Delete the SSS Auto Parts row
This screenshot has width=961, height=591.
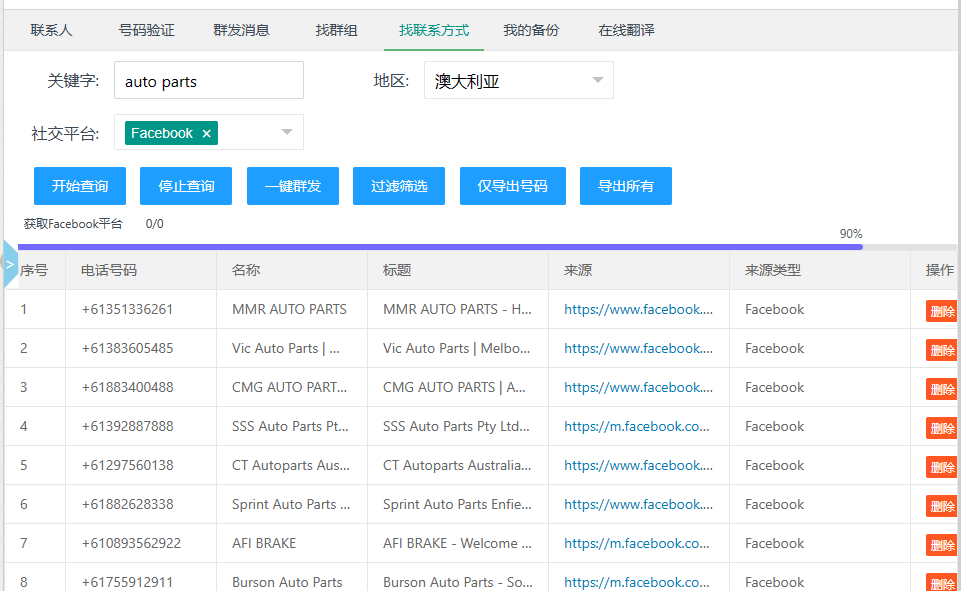point(941,428)
